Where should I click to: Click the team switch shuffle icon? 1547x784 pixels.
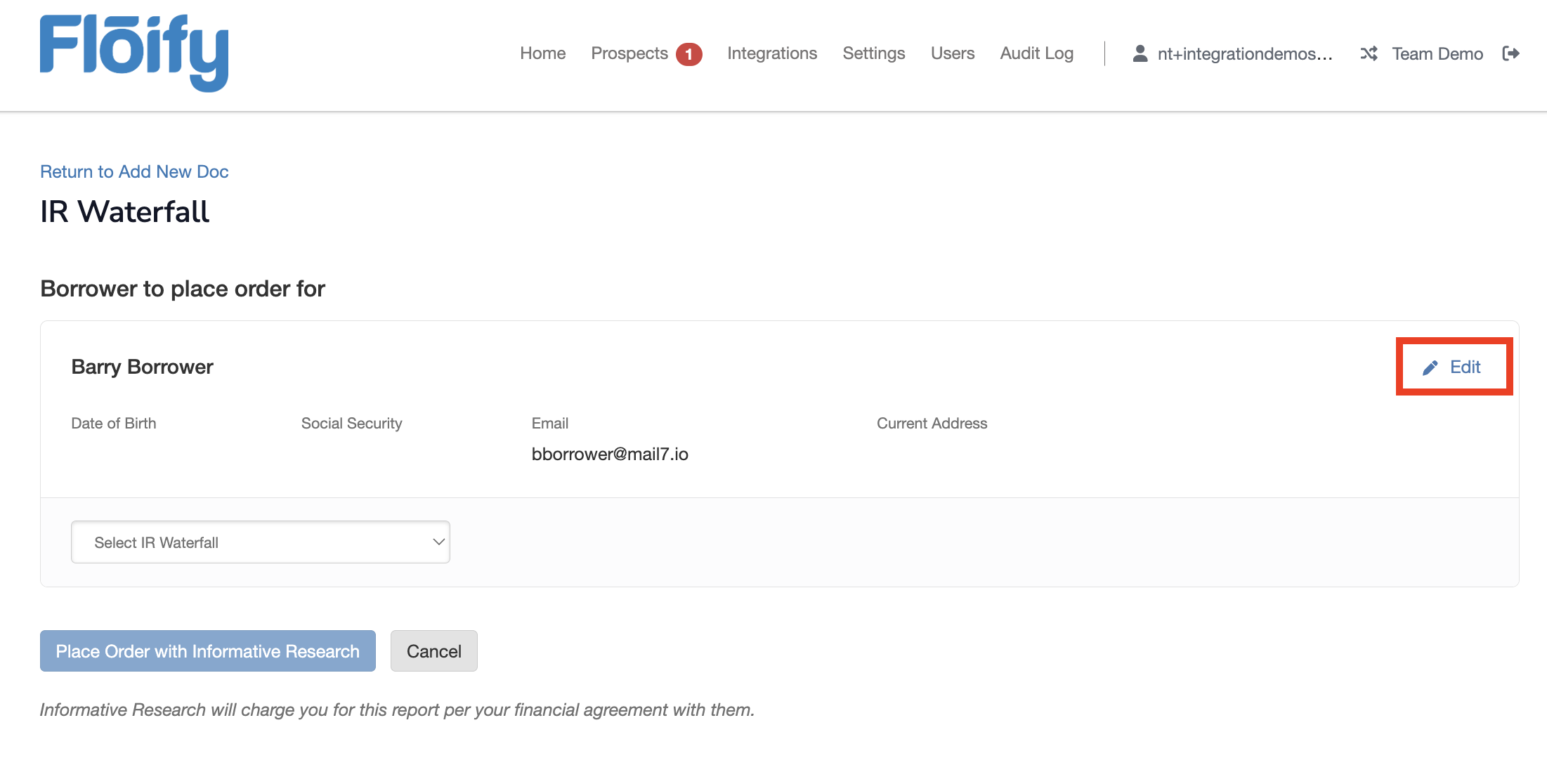(1369, 53)
